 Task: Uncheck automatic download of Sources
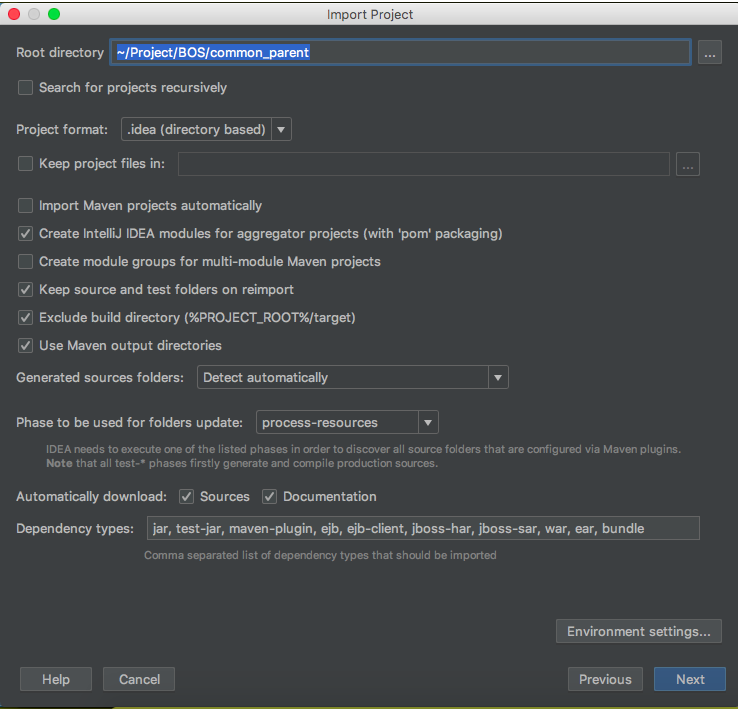186,497
